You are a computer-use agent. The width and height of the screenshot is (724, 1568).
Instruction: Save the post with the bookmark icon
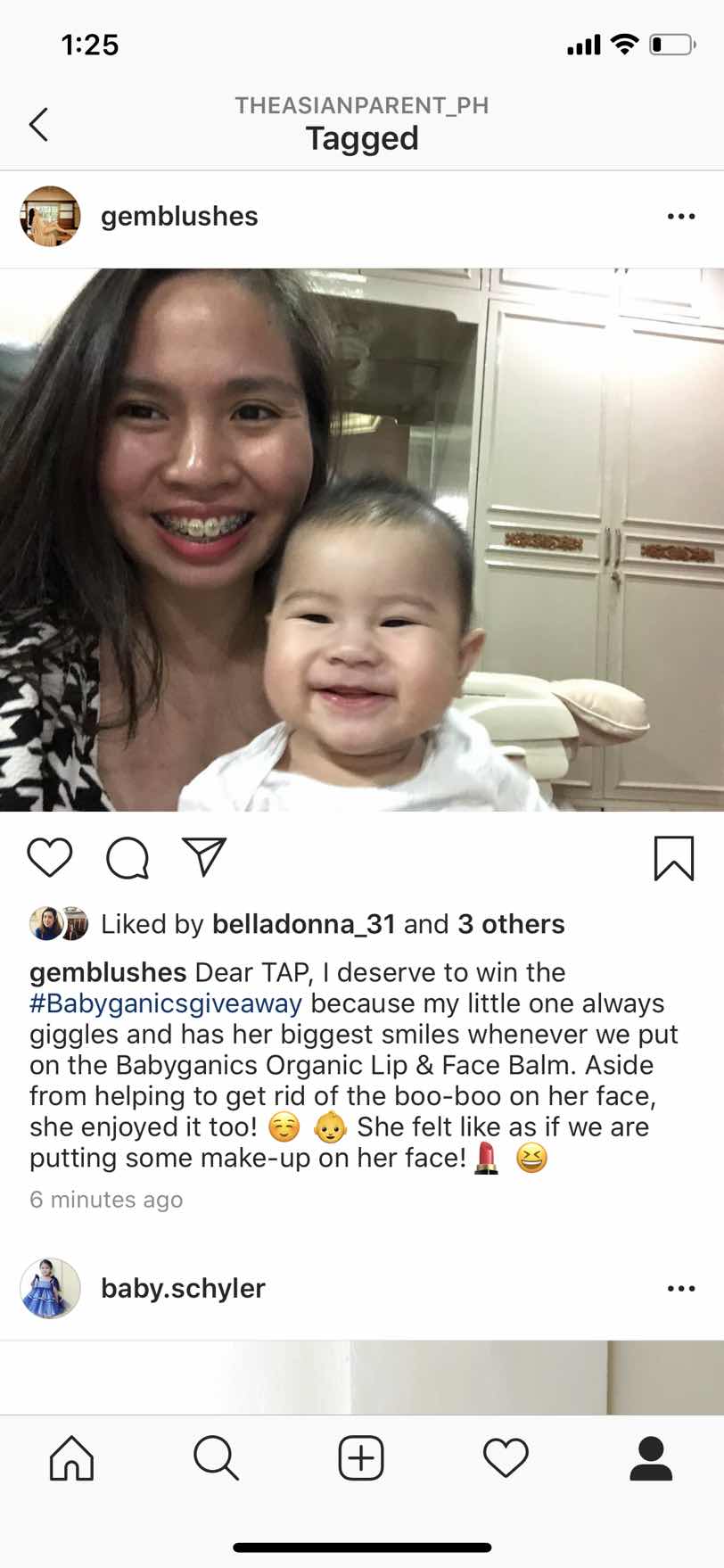[673, 858]
